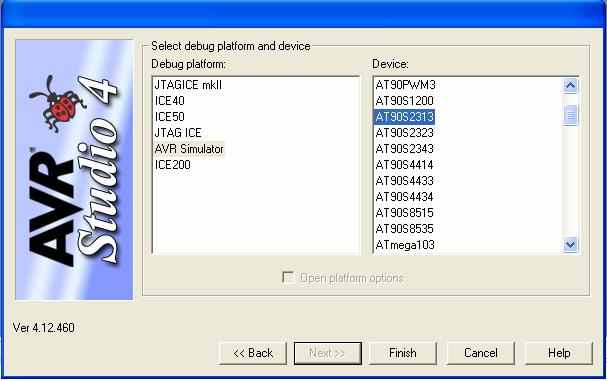Select device AT90PWM3
The image size is (607, 381).
405,85
